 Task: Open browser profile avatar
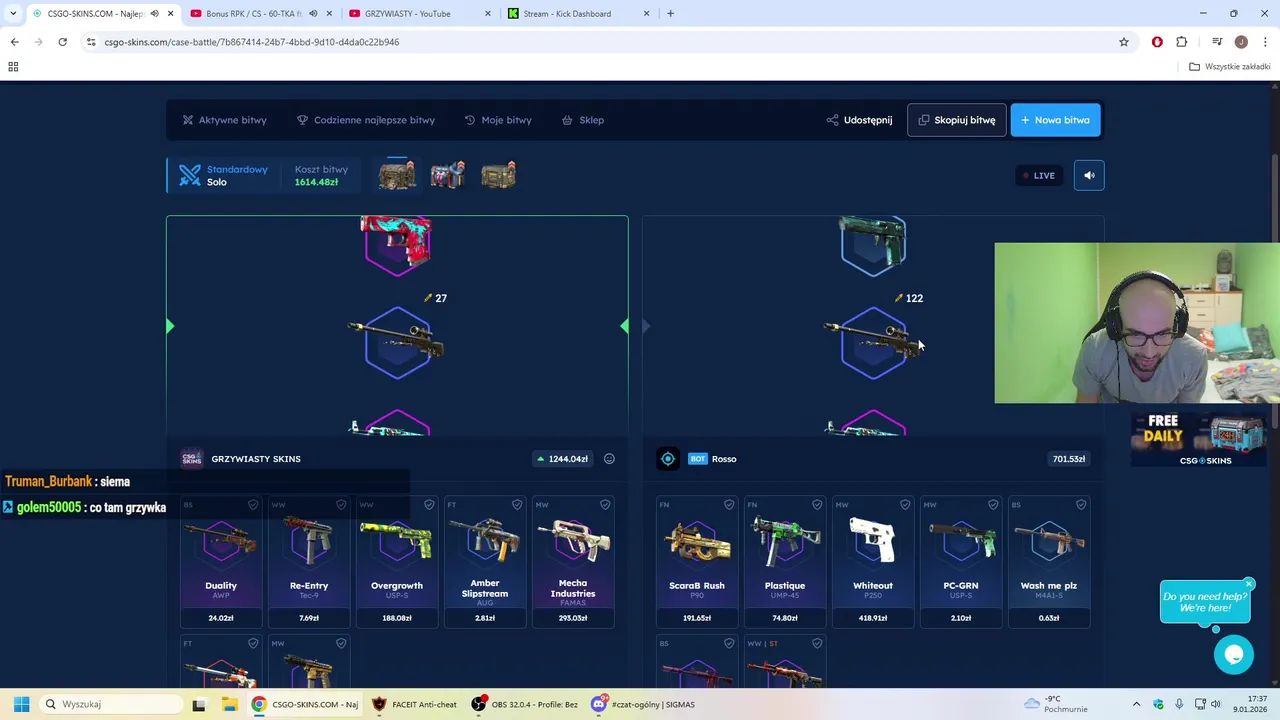[x=1241, y=42]
